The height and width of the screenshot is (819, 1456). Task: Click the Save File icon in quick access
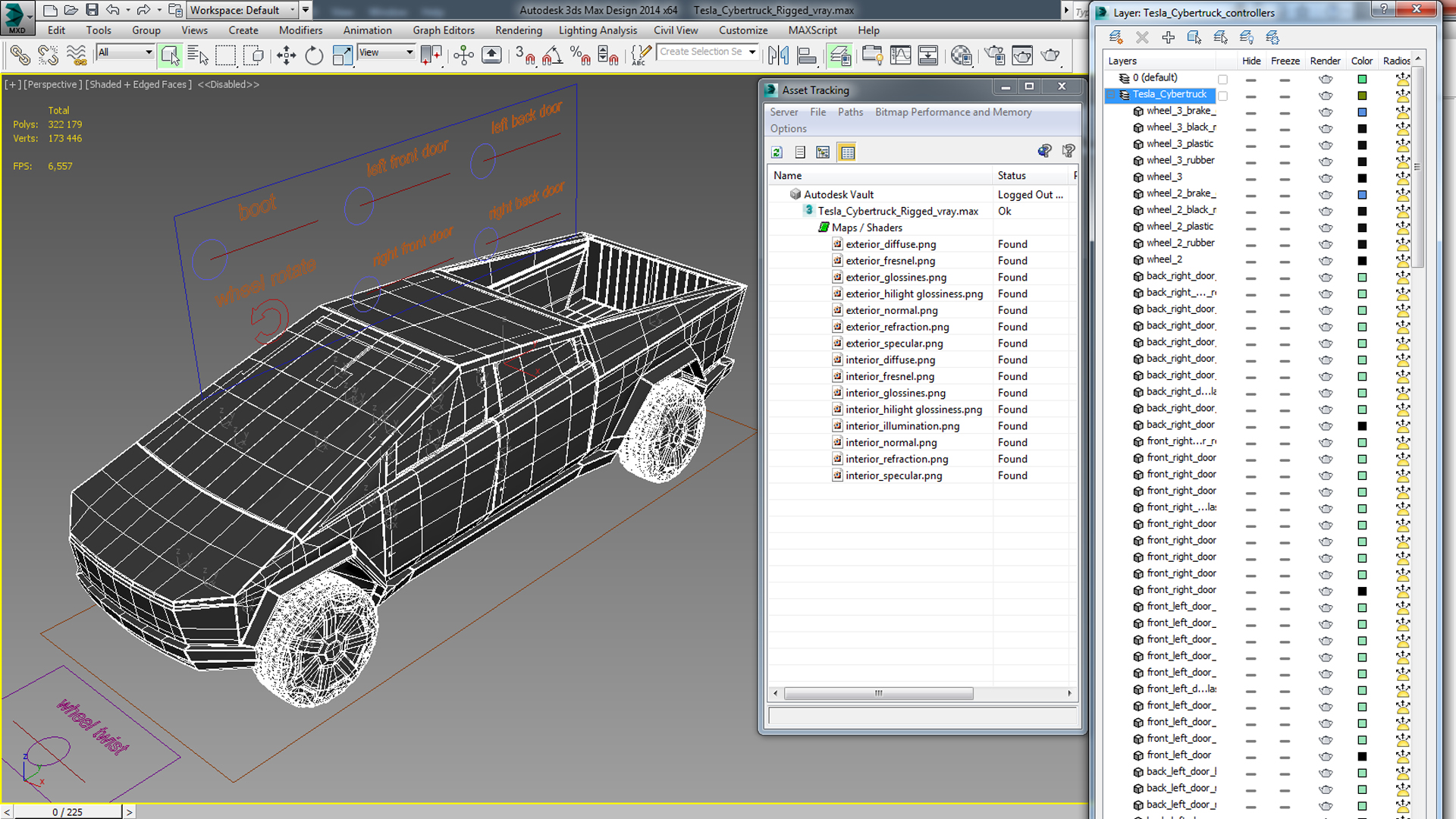[92, 10]
